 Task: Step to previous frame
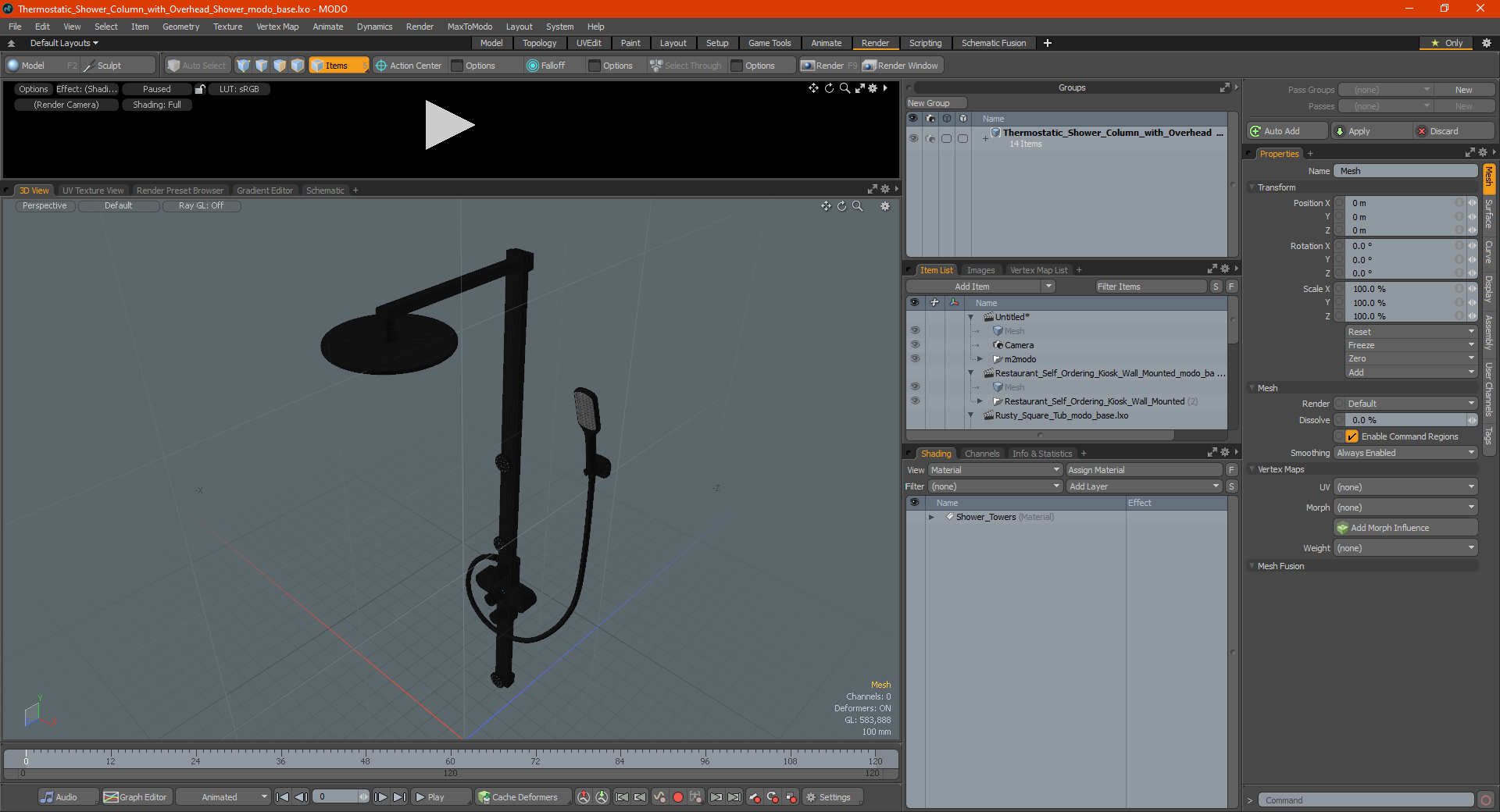tap(301, 797)
